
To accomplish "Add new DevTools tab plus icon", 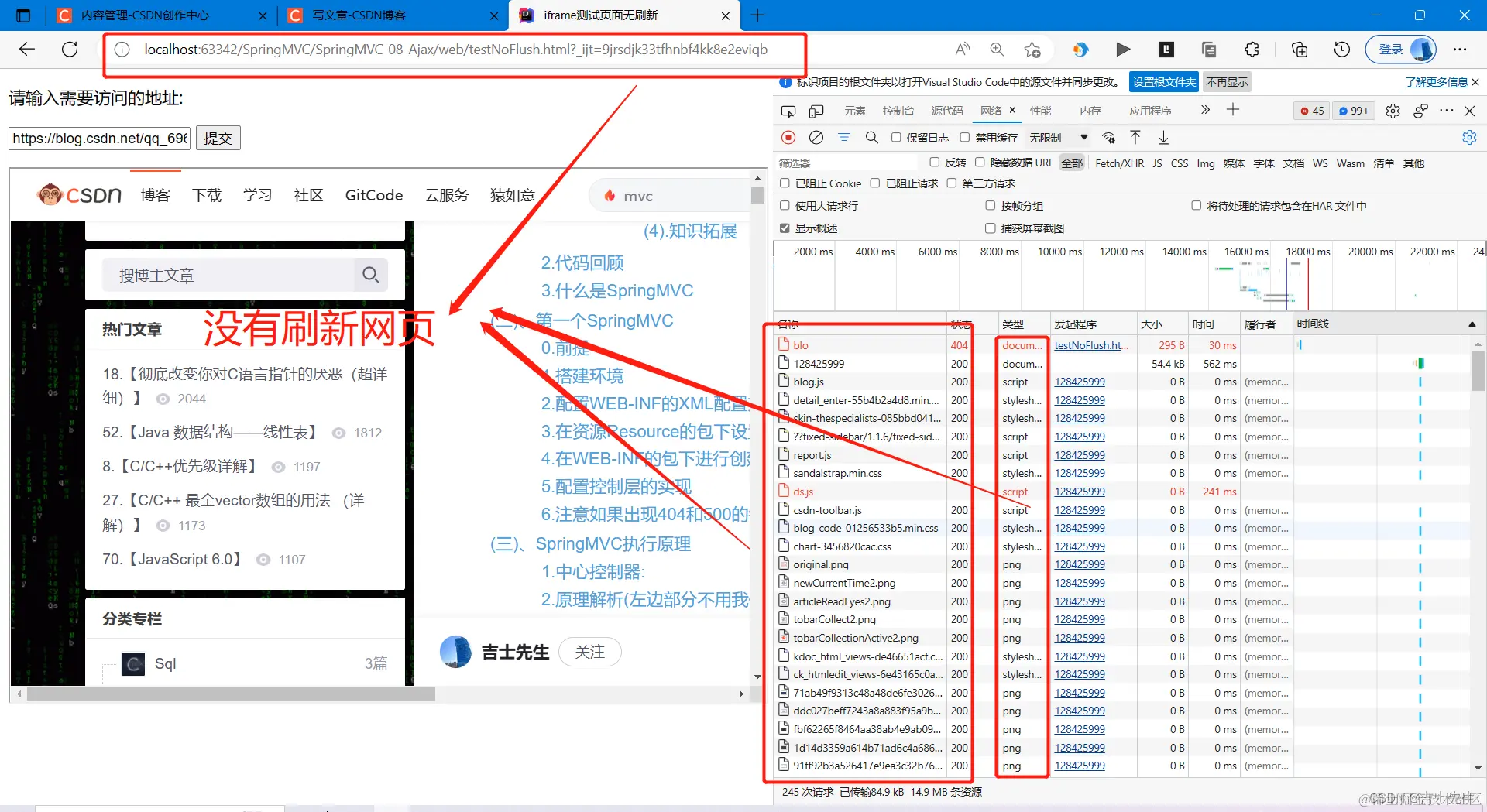I will 1233,110.
